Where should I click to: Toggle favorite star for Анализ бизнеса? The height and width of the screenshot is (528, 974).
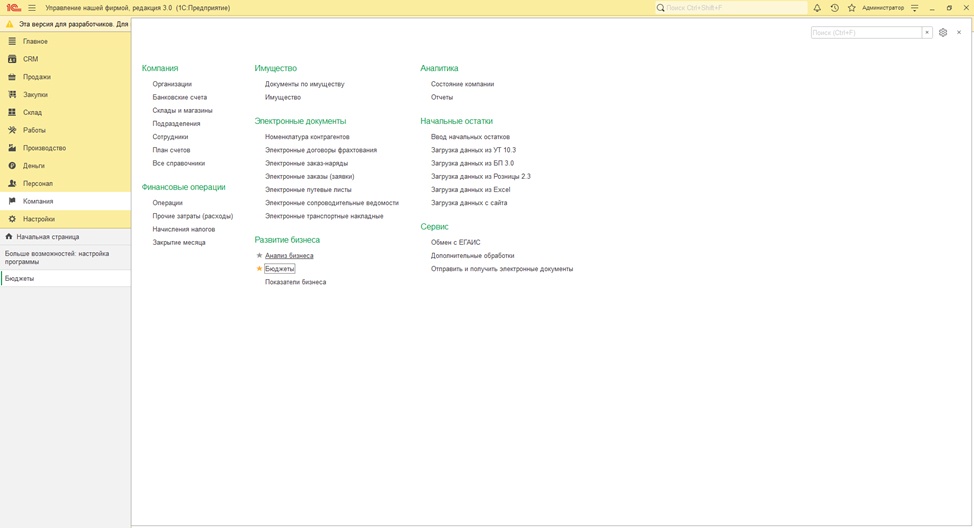click(260, 256)
